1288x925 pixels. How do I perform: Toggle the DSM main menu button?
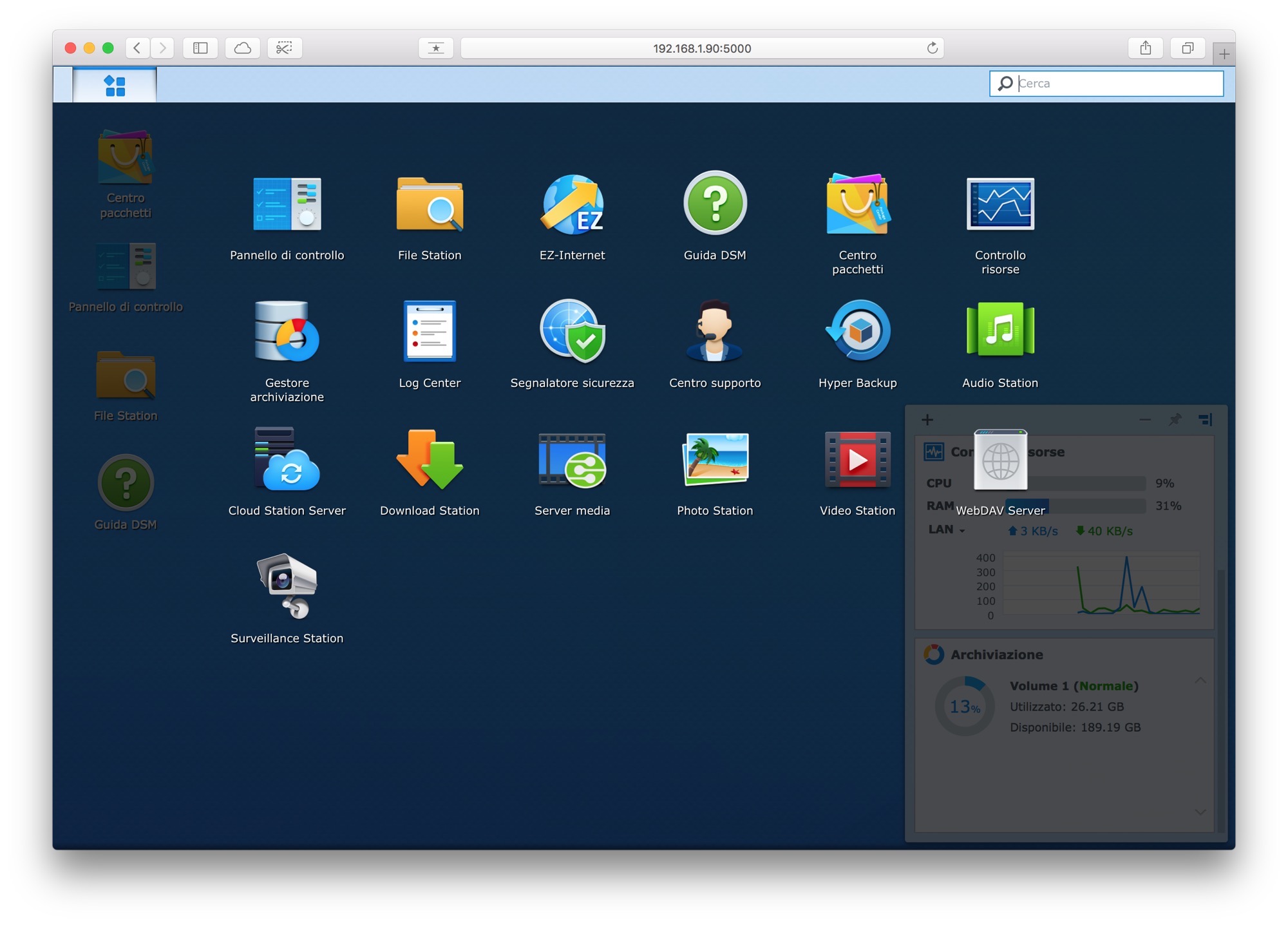click(115, 85)
